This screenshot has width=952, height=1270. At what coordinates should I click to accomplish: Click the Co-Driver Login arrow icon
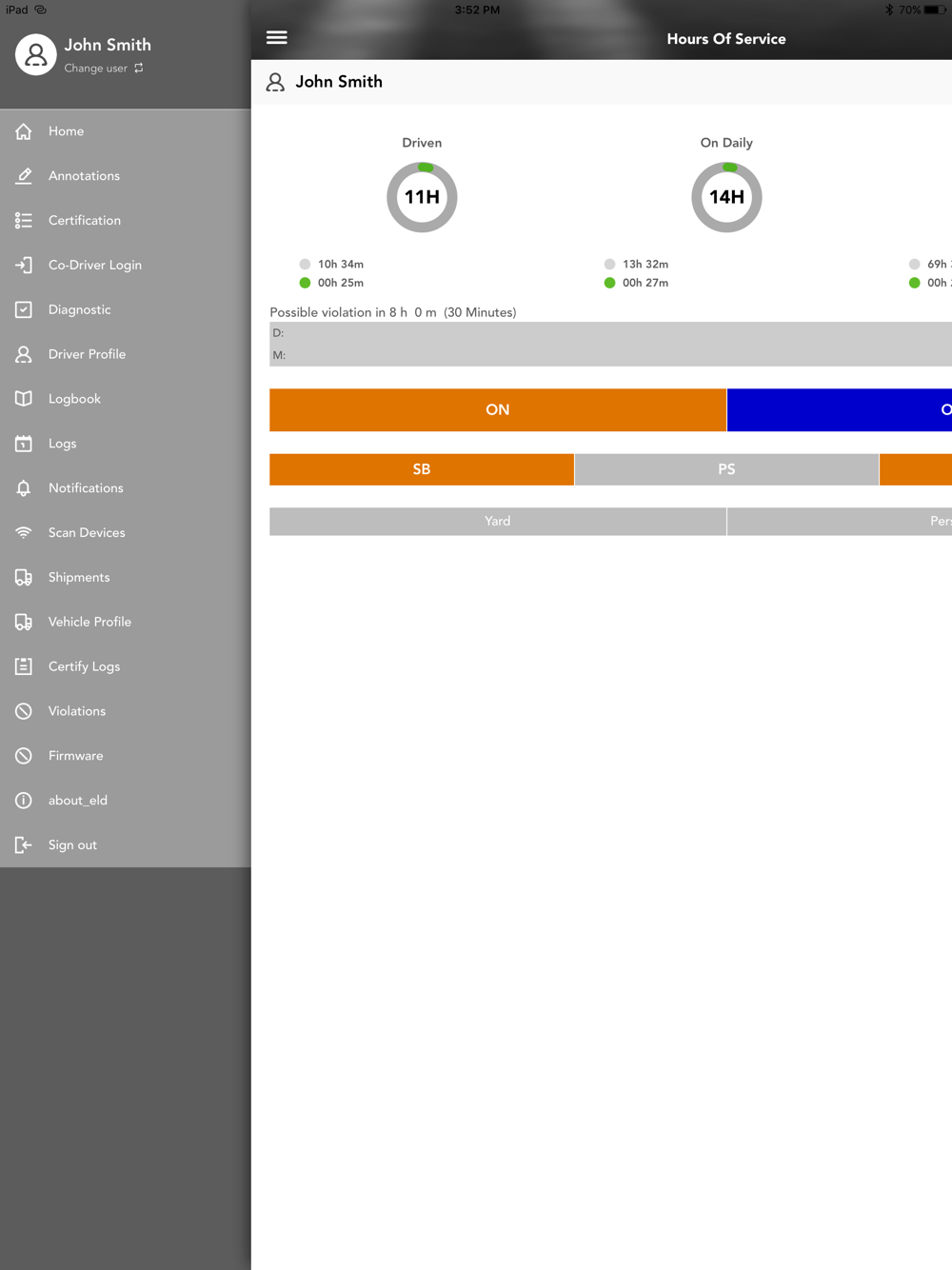pos(24,266)
